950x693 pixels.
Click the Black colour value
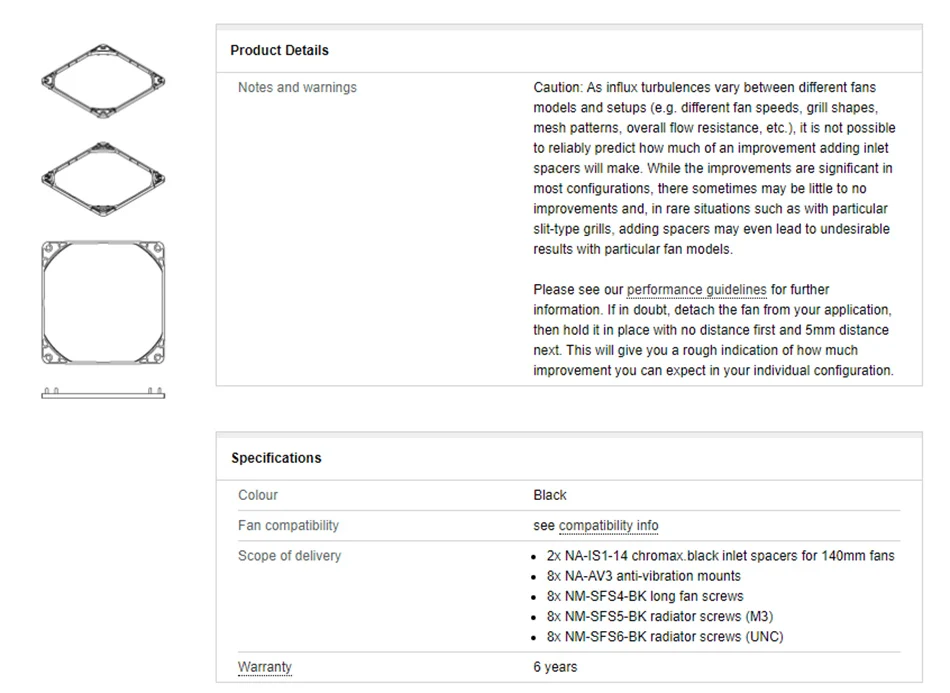point(550,495)
